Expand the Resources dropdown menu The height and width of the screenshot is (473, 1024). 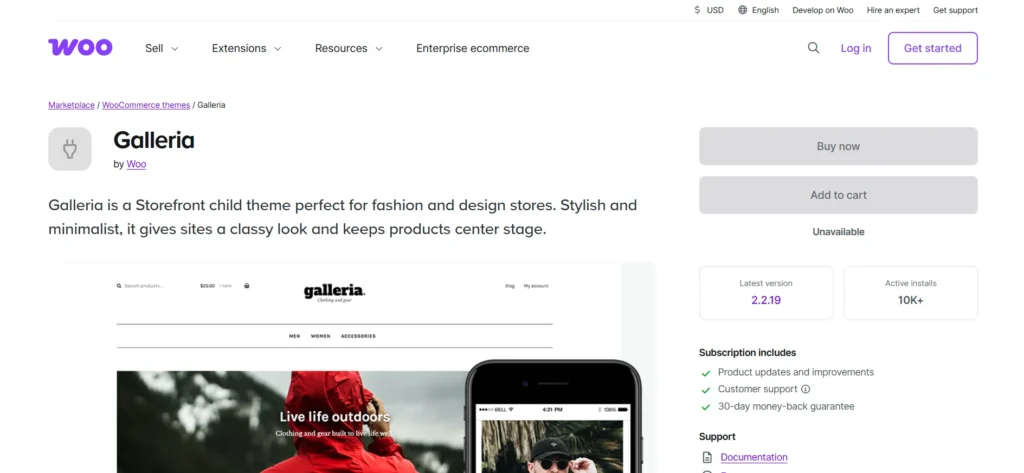pos(349,48)
